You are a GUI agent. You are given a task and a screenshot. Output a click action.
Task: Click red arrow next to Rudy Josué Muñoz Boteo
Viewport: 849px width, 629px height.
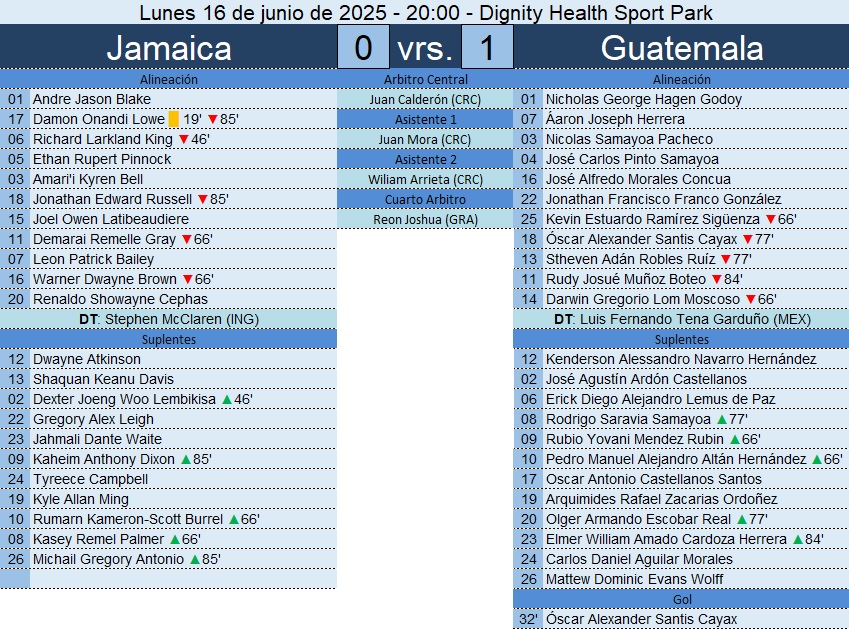pyautogui.click(x=716, y=280)
